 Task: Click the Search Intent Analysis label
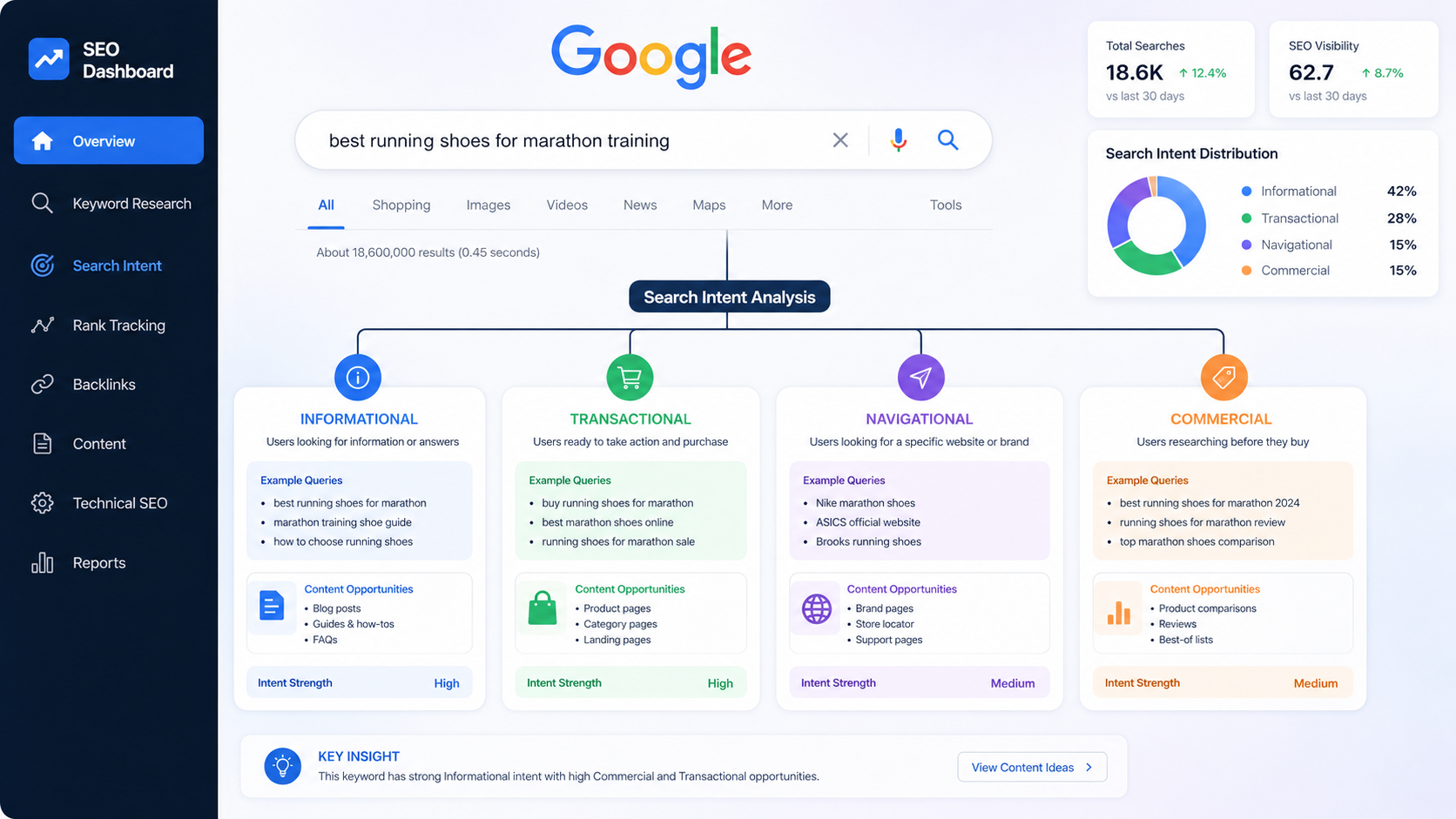tap(730, 297)
